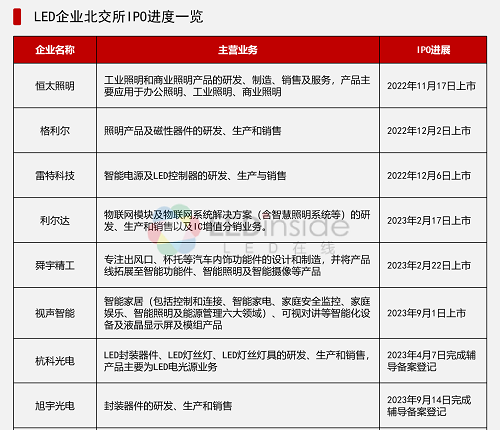Image resolution: width=500 pixels, height=430 pixels.
Task: Click 利尔达's business description about 物联网模块
Action: [x=237, y=220]
